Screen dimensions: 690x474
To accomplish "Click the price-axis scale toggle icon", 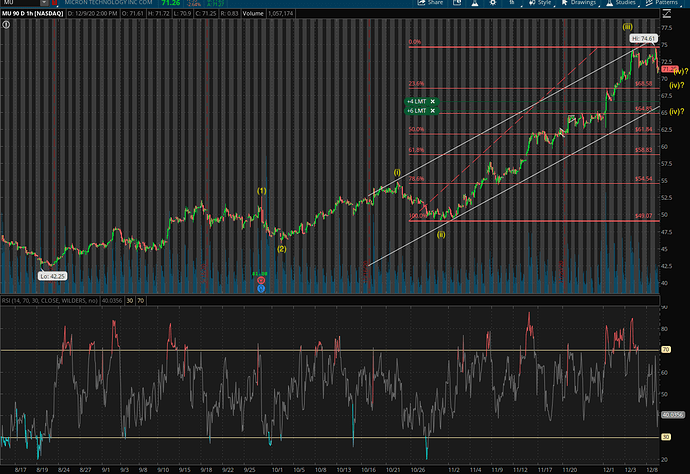I will point(667,14).
